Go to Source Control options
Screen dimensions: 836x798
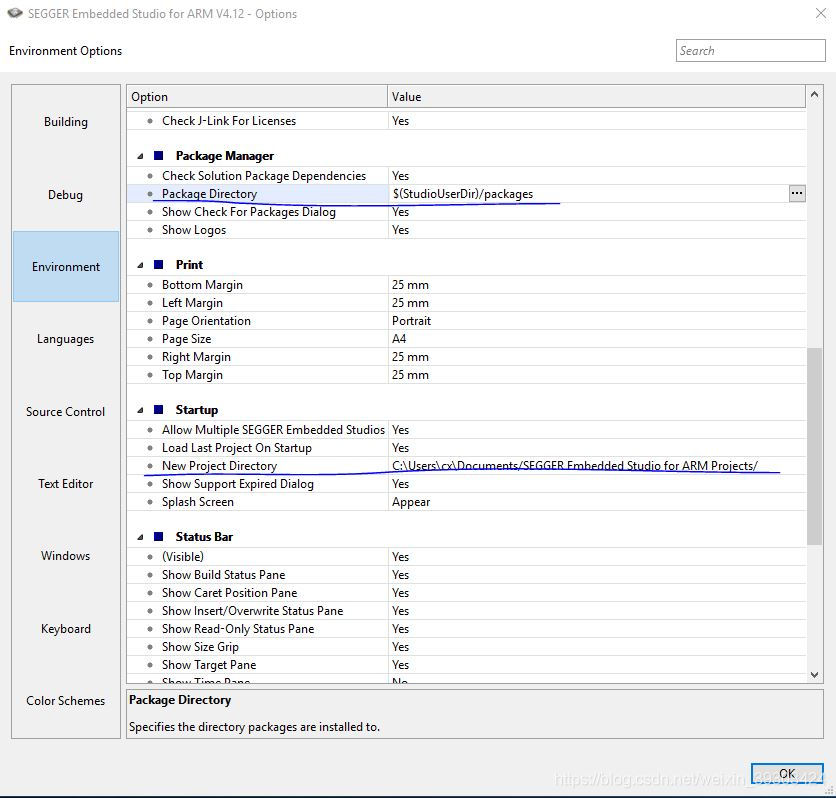coord(66,412)
